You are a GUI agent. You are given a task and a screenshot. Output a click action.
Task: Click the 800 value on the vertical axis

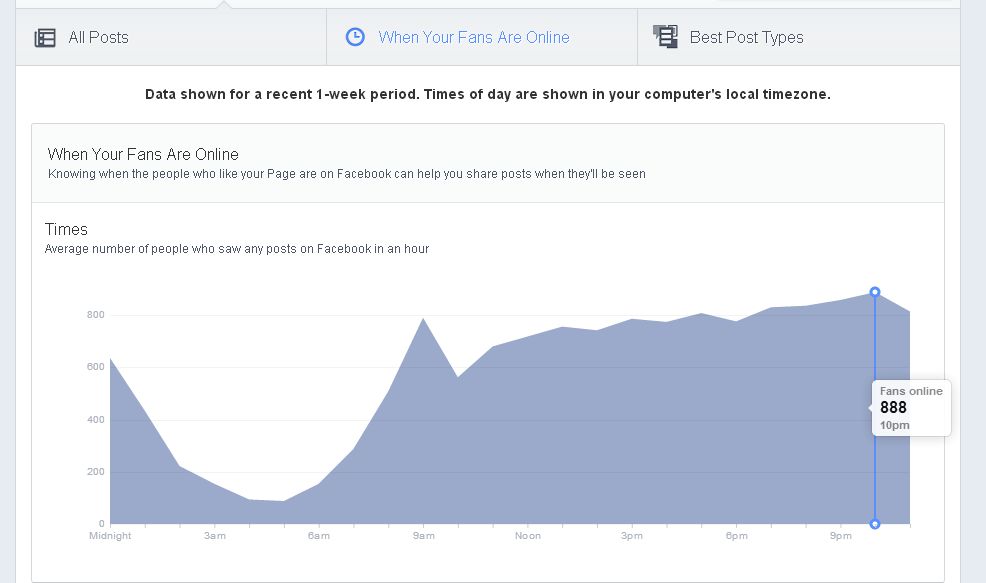[95, 315]
